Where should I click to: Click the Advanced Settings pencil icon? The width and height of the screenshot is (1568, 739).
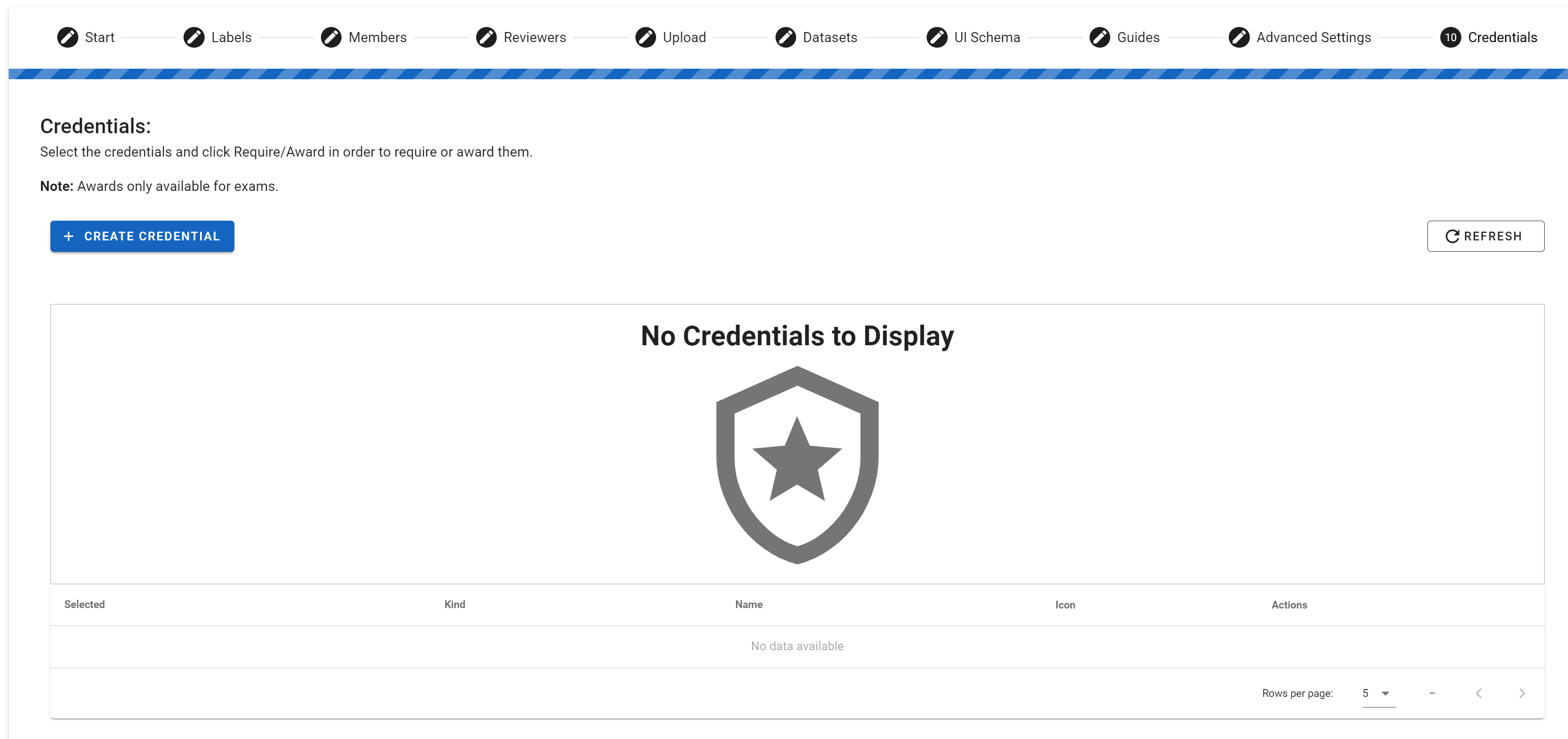pyautogui.click(x=1239, y=37)
